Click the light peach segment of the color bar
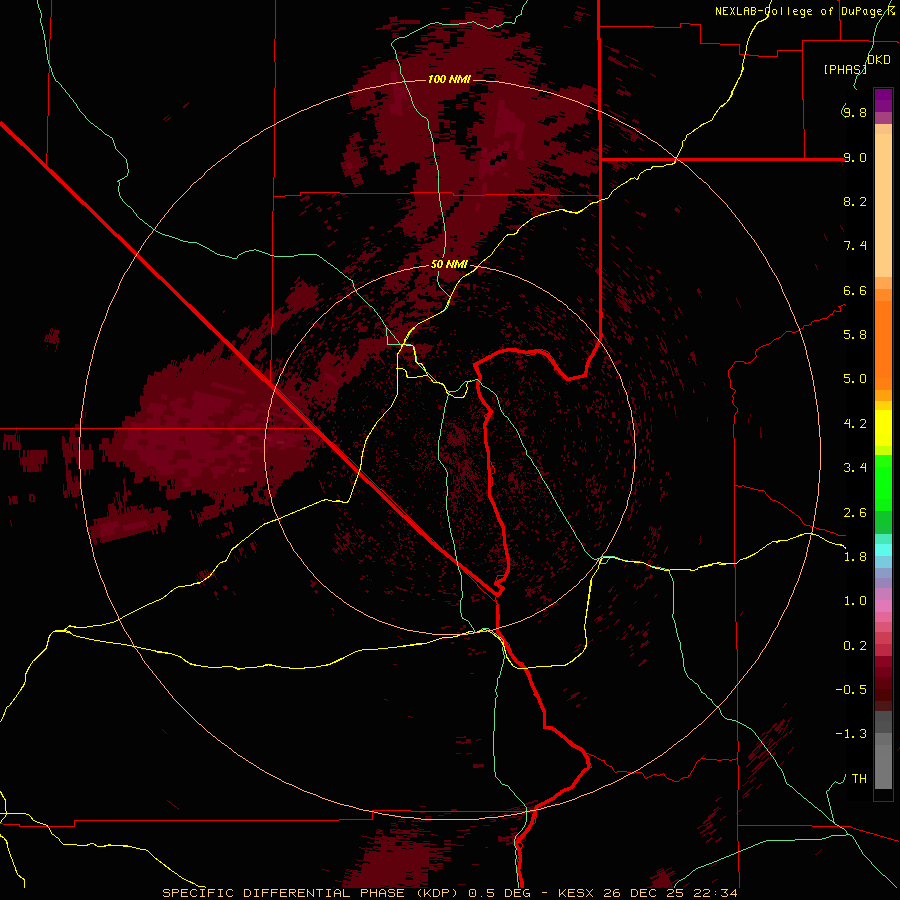 (x=883, y=205)
